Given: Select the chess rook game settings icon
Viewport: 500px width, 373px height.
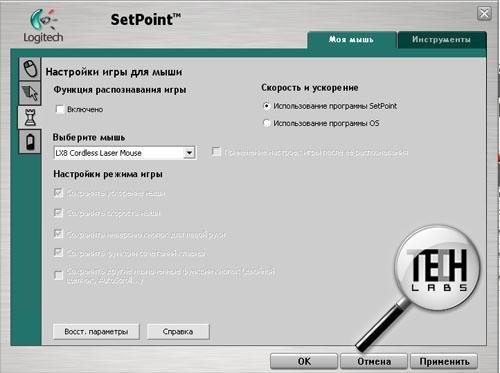Looking at the screenshot, I should click(30, 117).
